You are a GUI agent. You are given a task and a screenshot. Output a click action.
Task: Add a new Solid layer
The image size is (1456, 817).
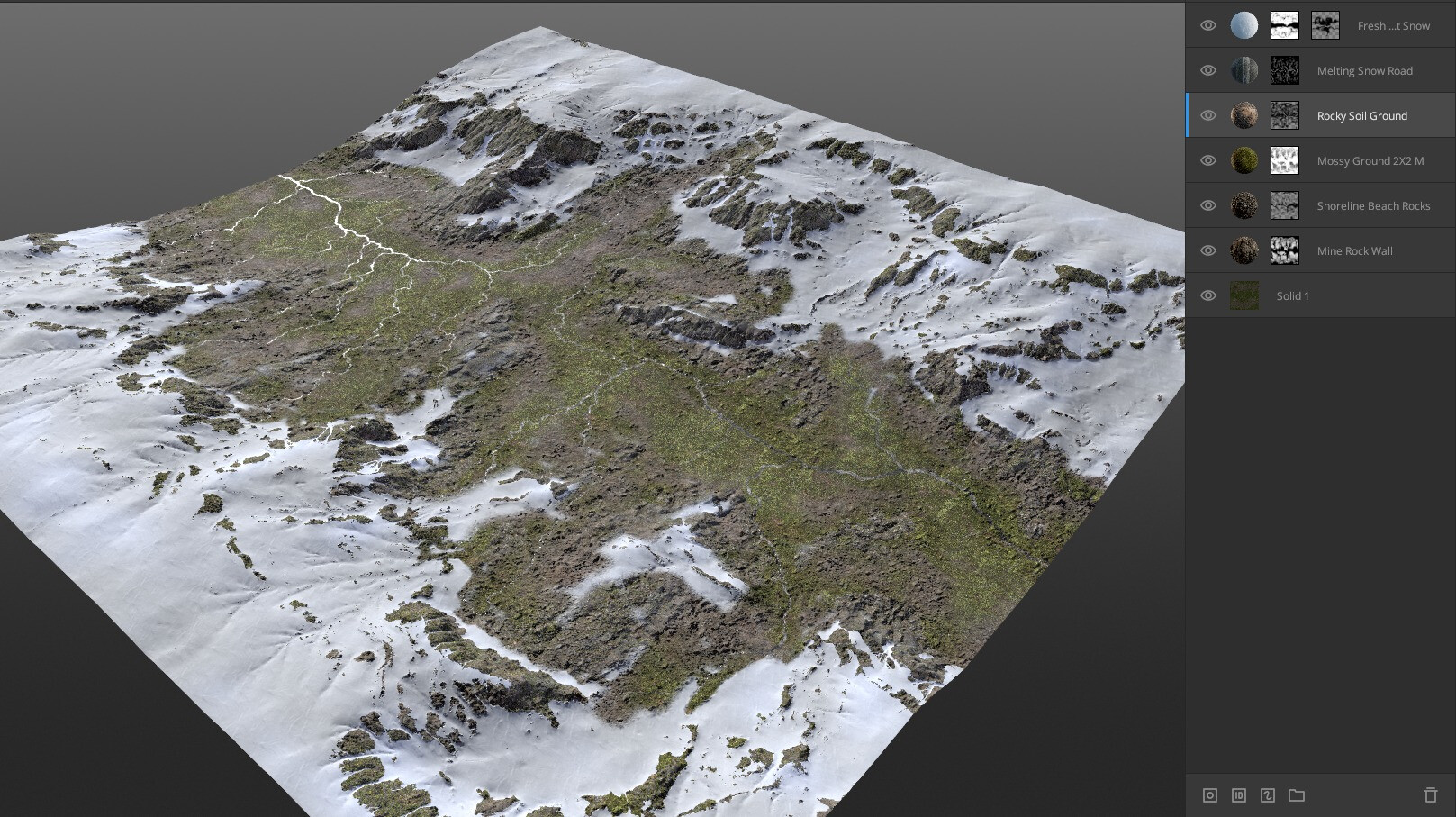coord(1210,795)
